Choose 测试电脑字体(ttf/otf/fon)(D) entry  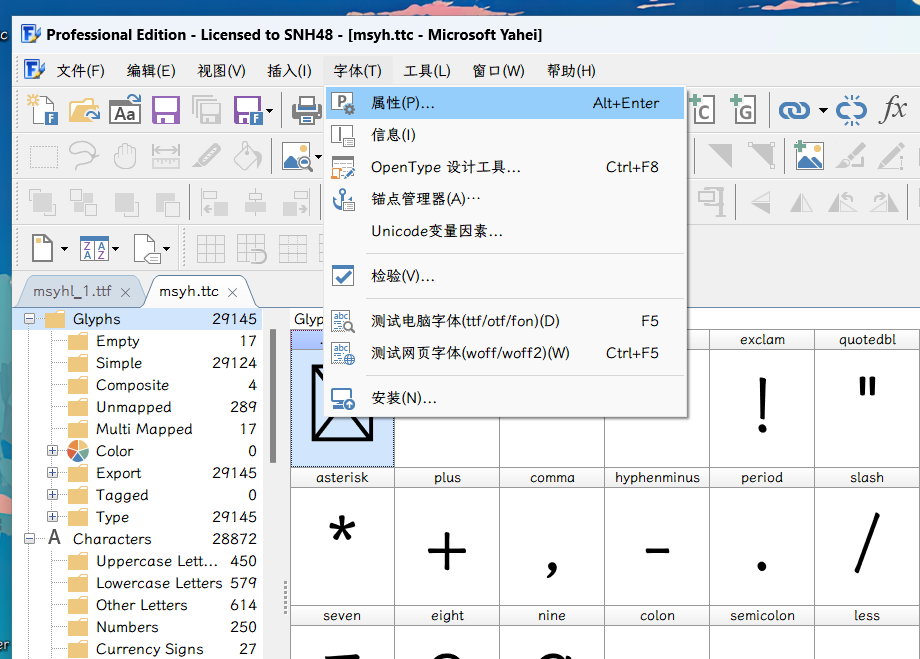click(x=505, y=321)
